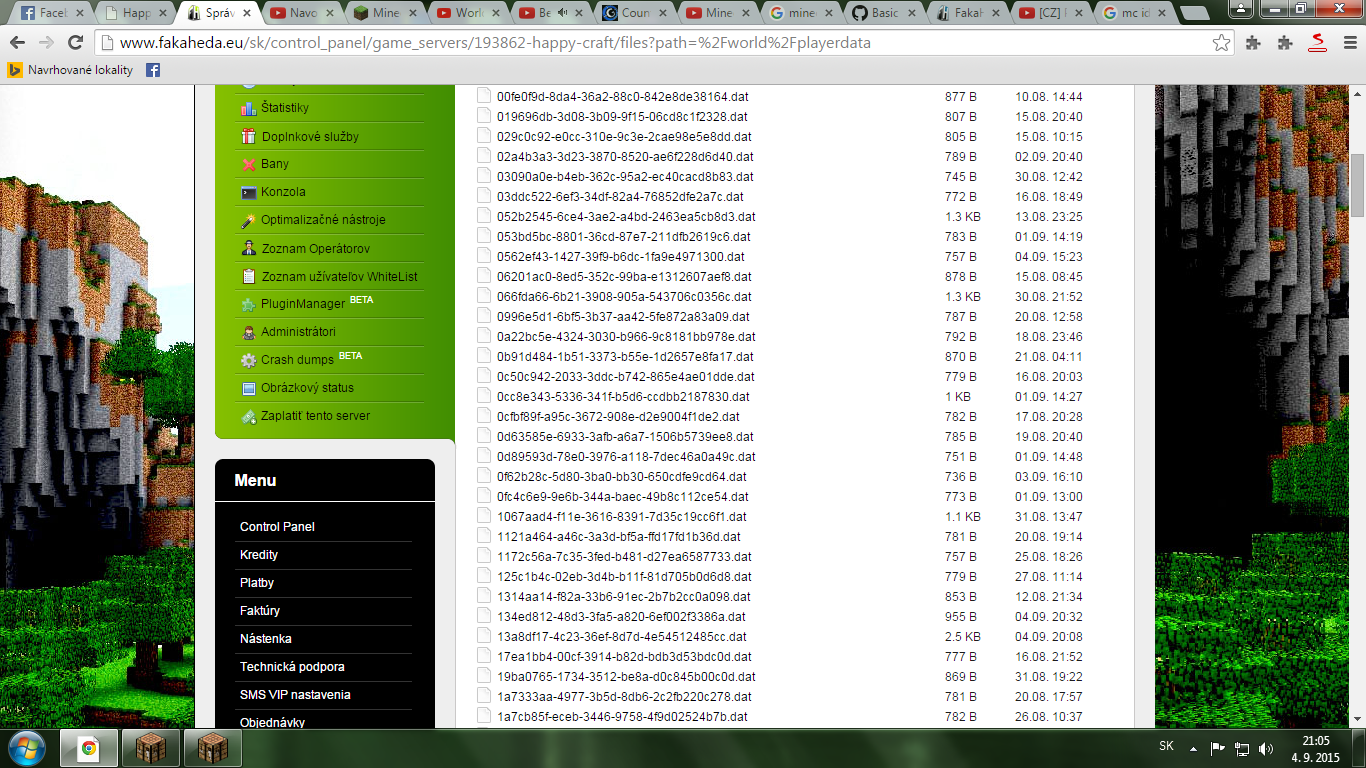Switch to the GitHub 'Basic' browser tab
Viewport: 1366px width, 768px height.
[x=885, y=14]
